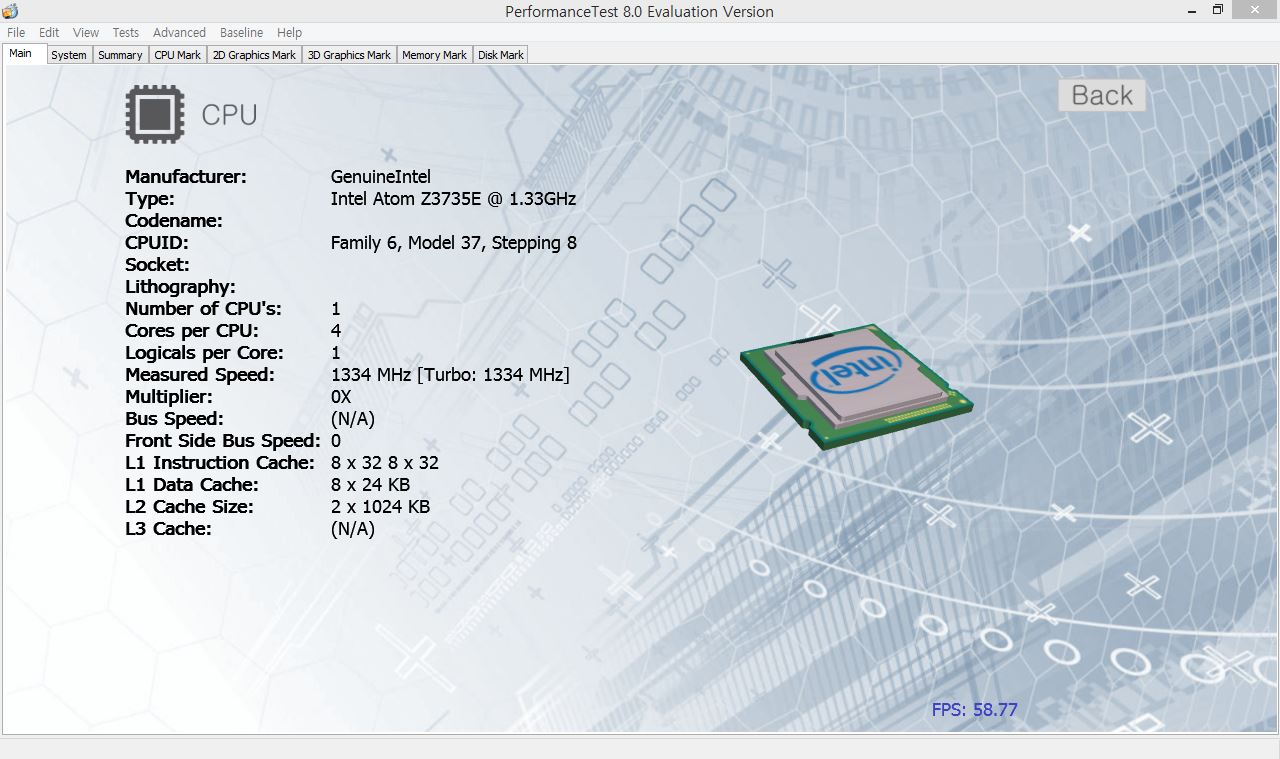Click the Lithography: label
Screen dimensions: 1280x759
[x=181, y=287]
